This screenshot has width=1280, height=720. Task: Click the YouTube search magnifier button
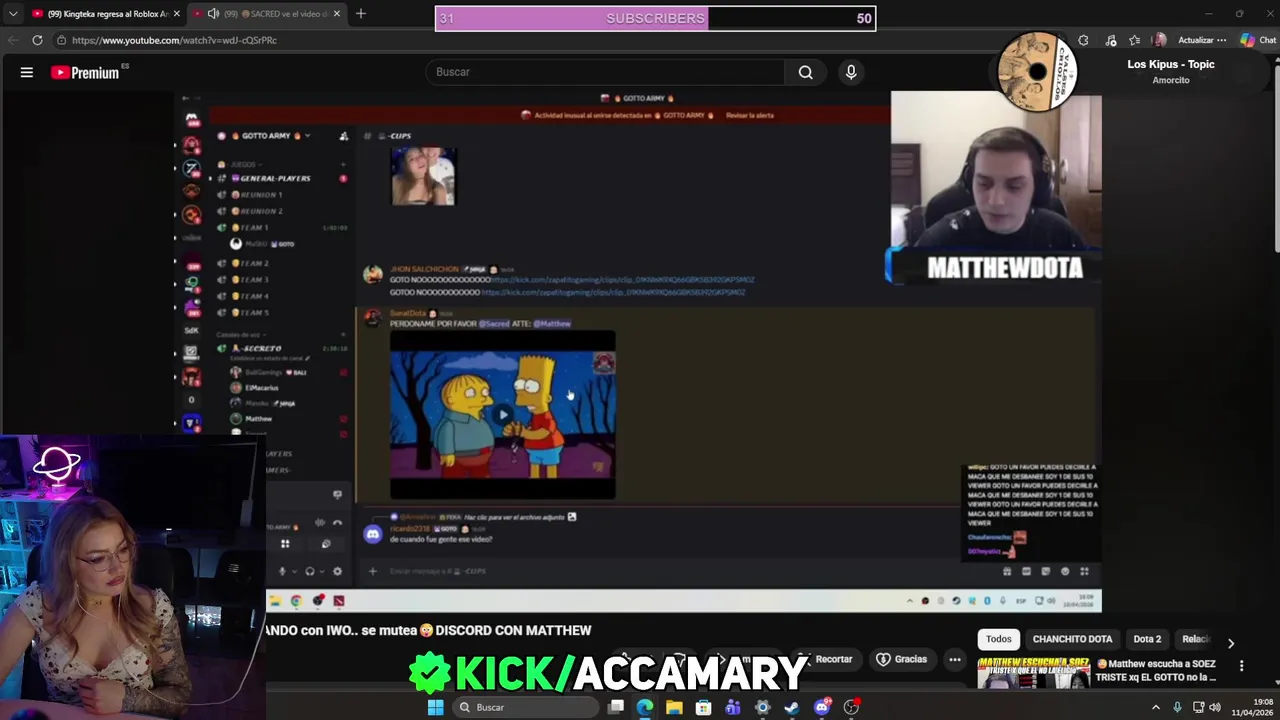(805, 72)
